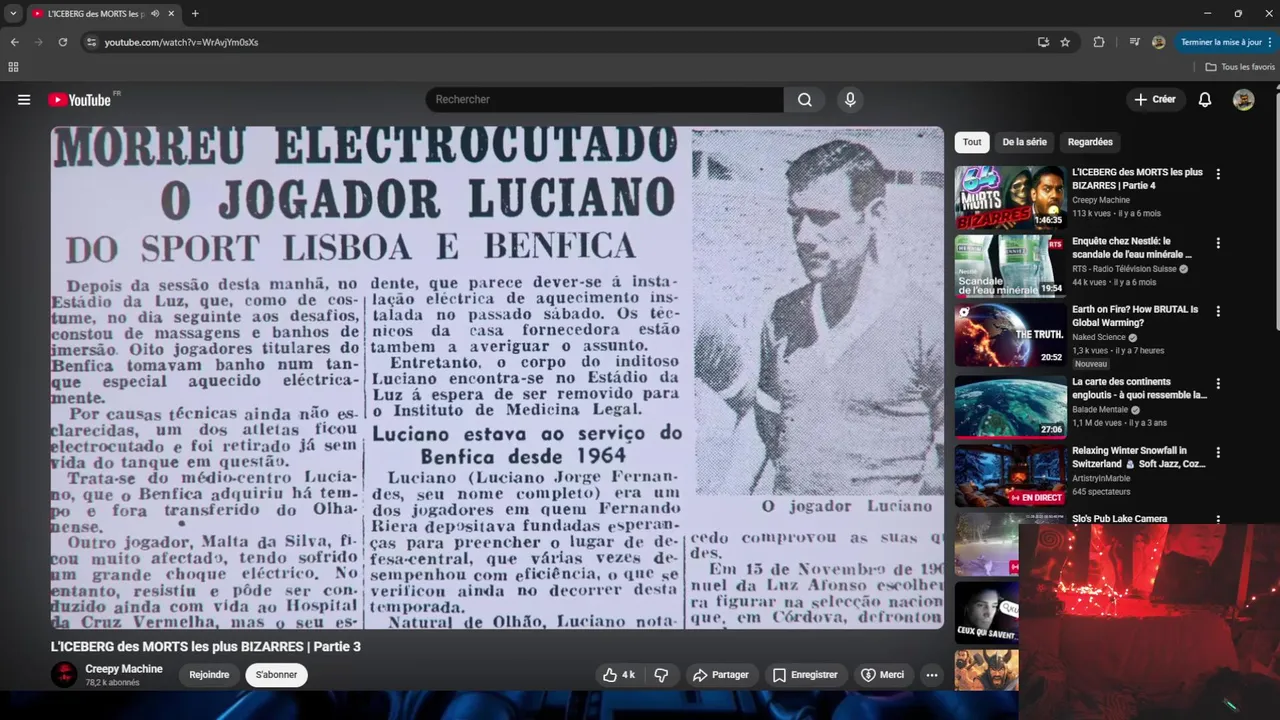The width and height of the screenshot is (1280, 720).
Task: Open the YouTube guide hamburger menu
Action: coord(24,100)
